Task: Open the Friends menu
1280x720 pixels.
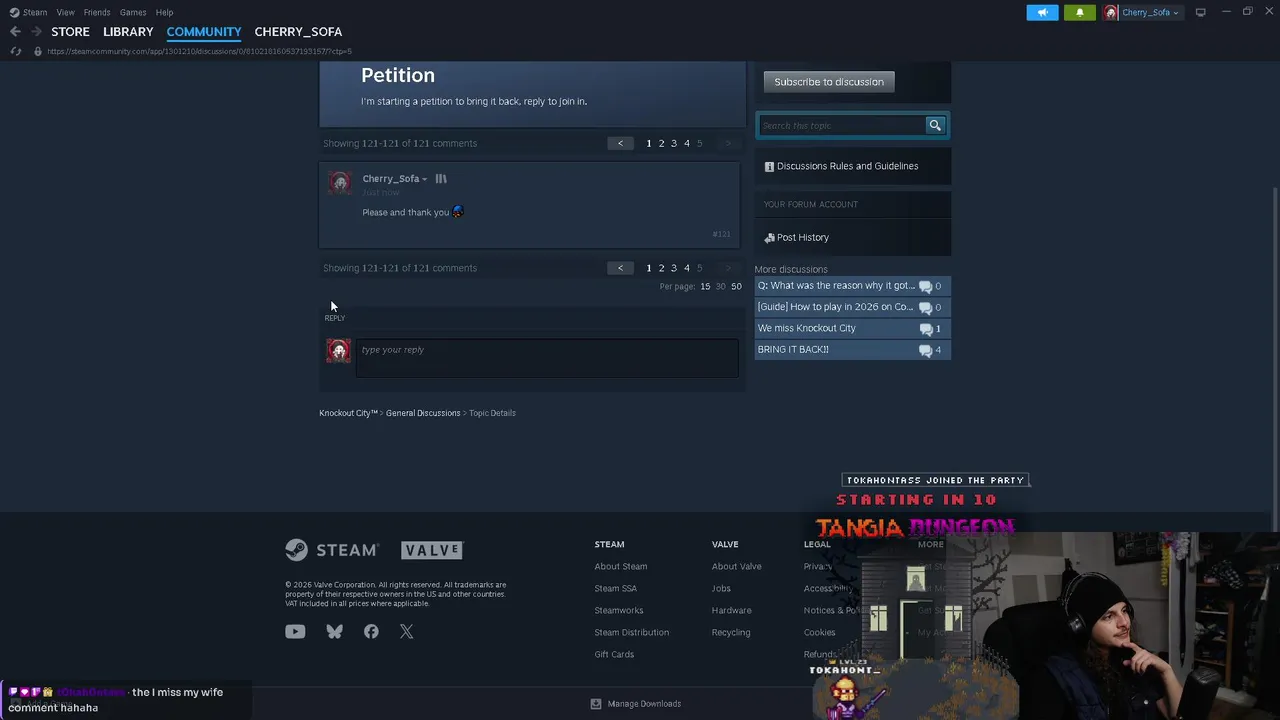Action: coord(97,12)
